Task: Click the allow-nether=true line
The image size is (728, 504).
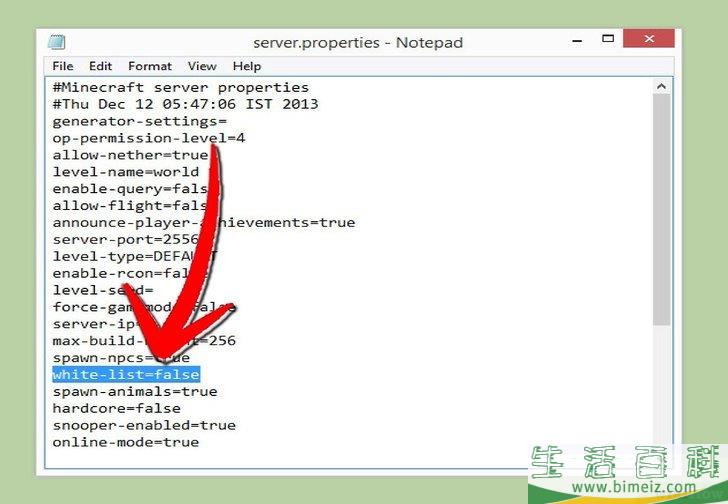Action: coord(130,155)
